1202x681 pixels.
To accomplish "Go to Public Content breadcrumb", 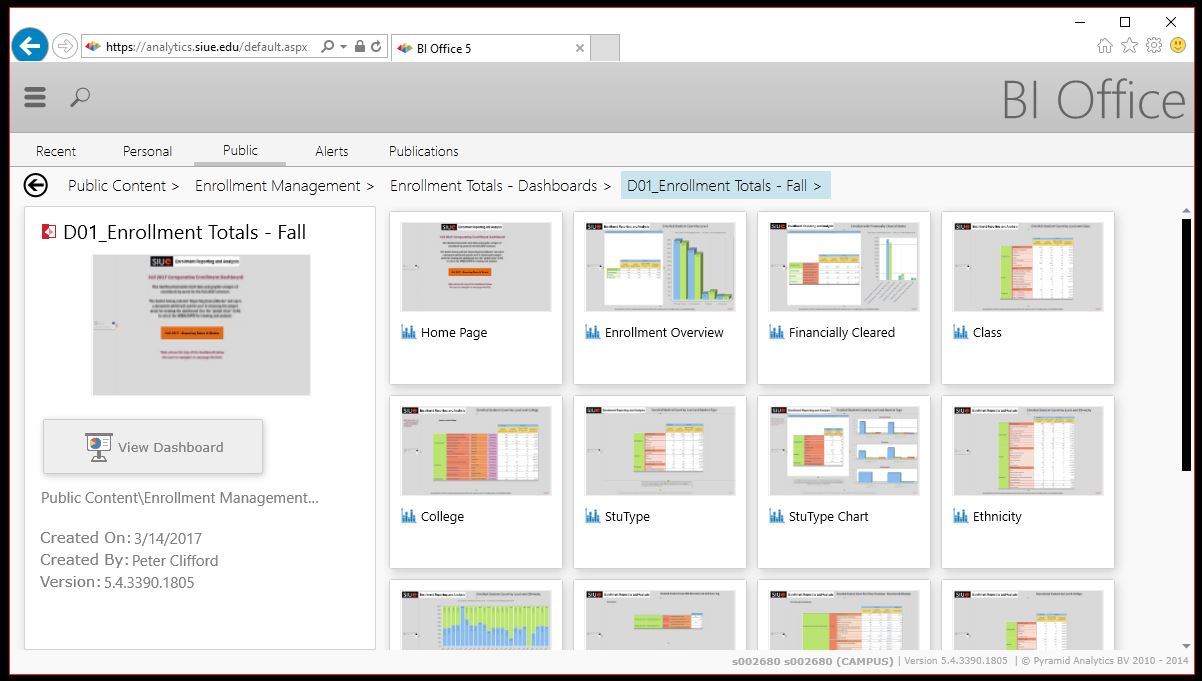I will pos(116,186).
